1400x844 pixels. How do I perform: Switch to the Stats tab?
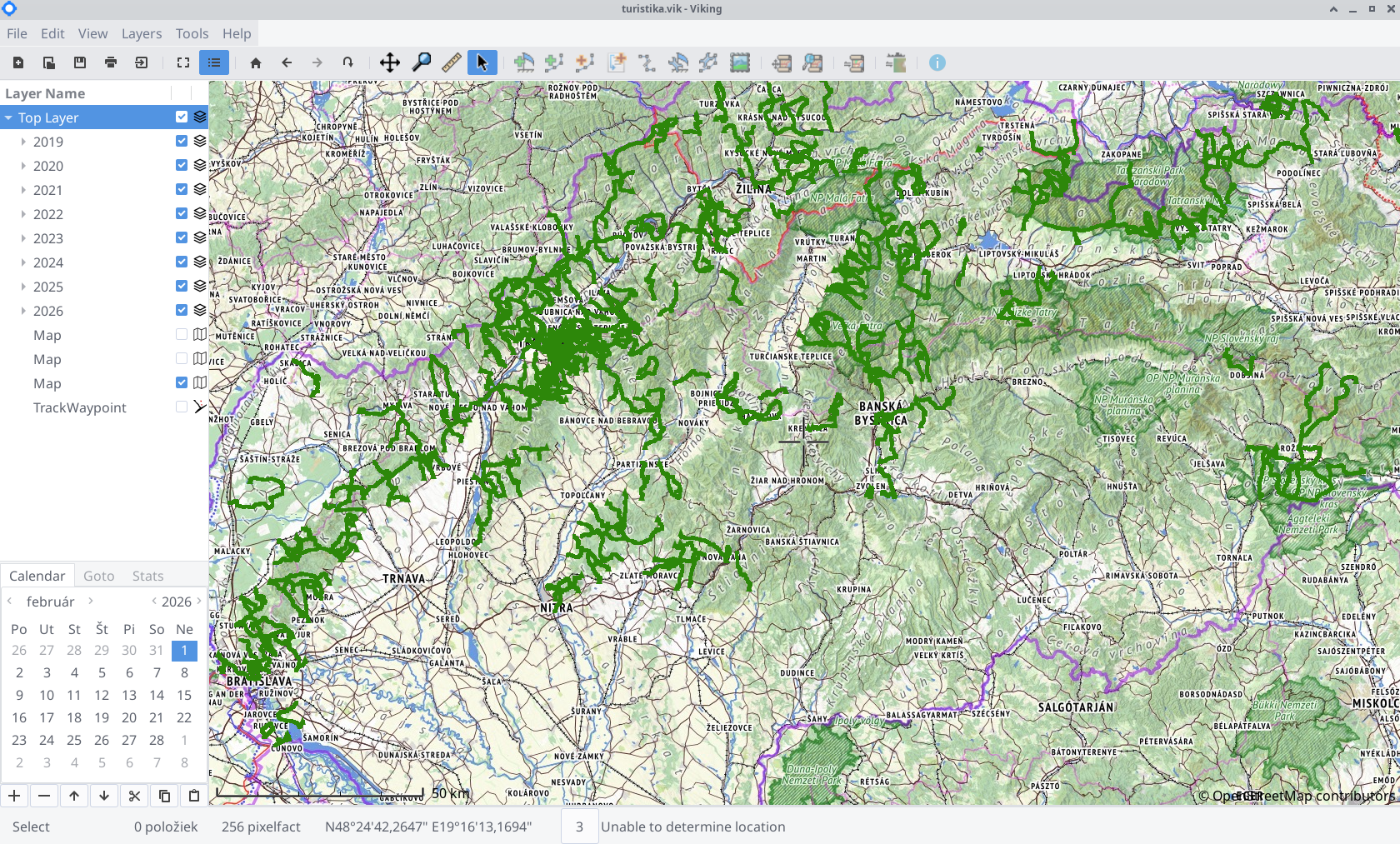coord(147,576)
